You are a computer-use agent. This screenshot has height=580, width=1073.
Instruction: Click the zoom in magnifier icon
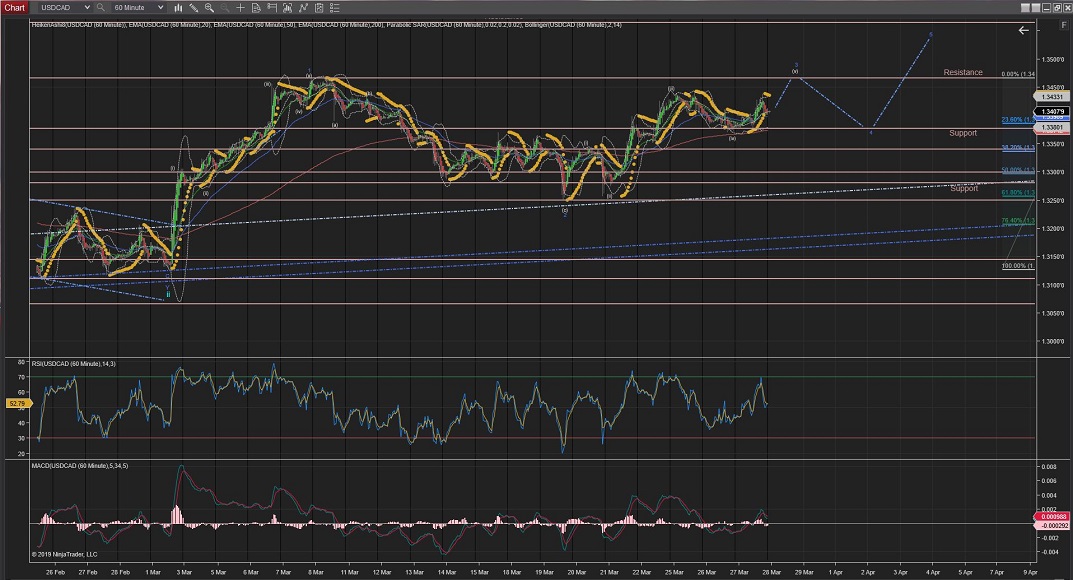[x=209, y=7]
